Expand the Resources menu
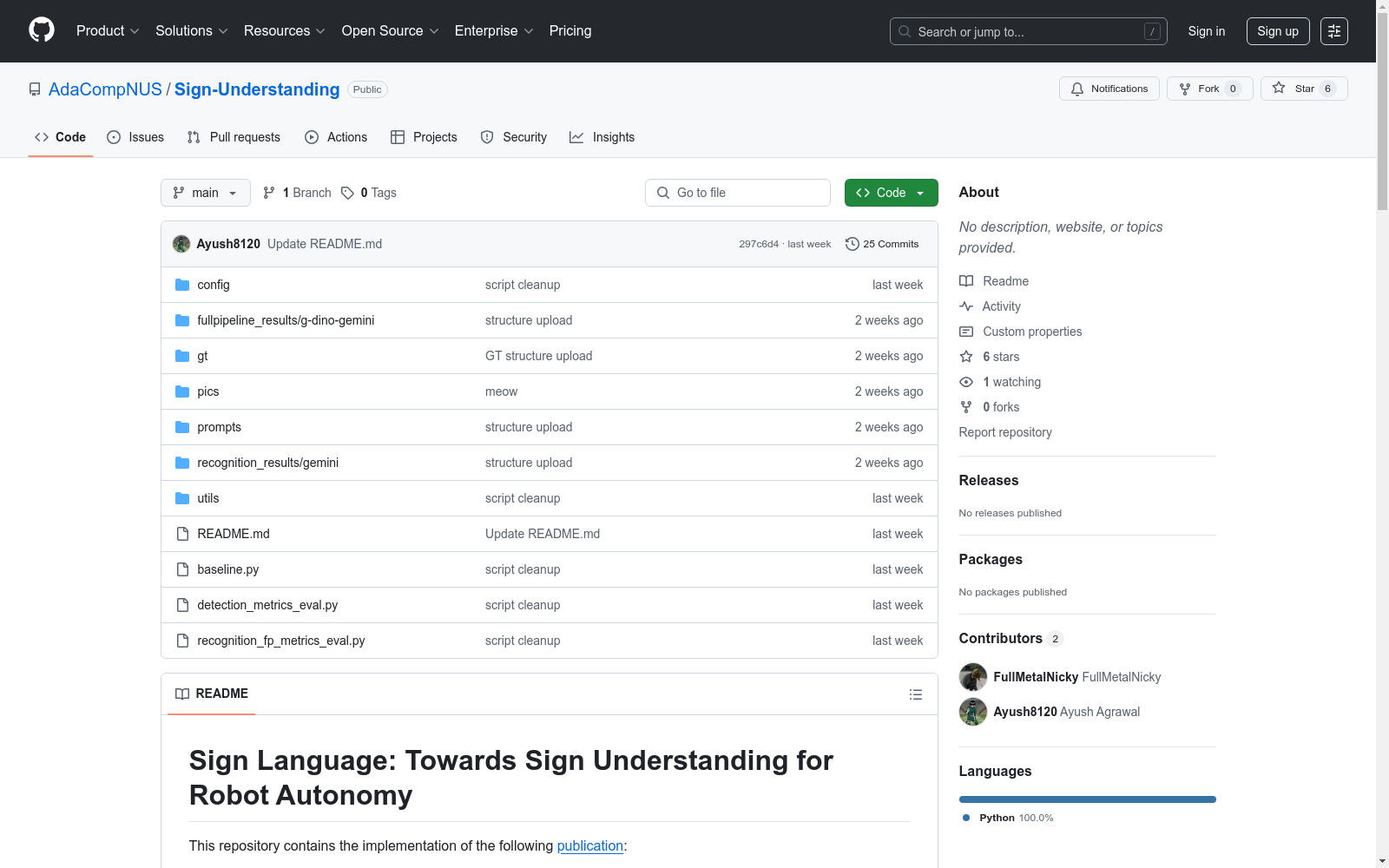The image size is (1389, 868). (x=285, y=30)
